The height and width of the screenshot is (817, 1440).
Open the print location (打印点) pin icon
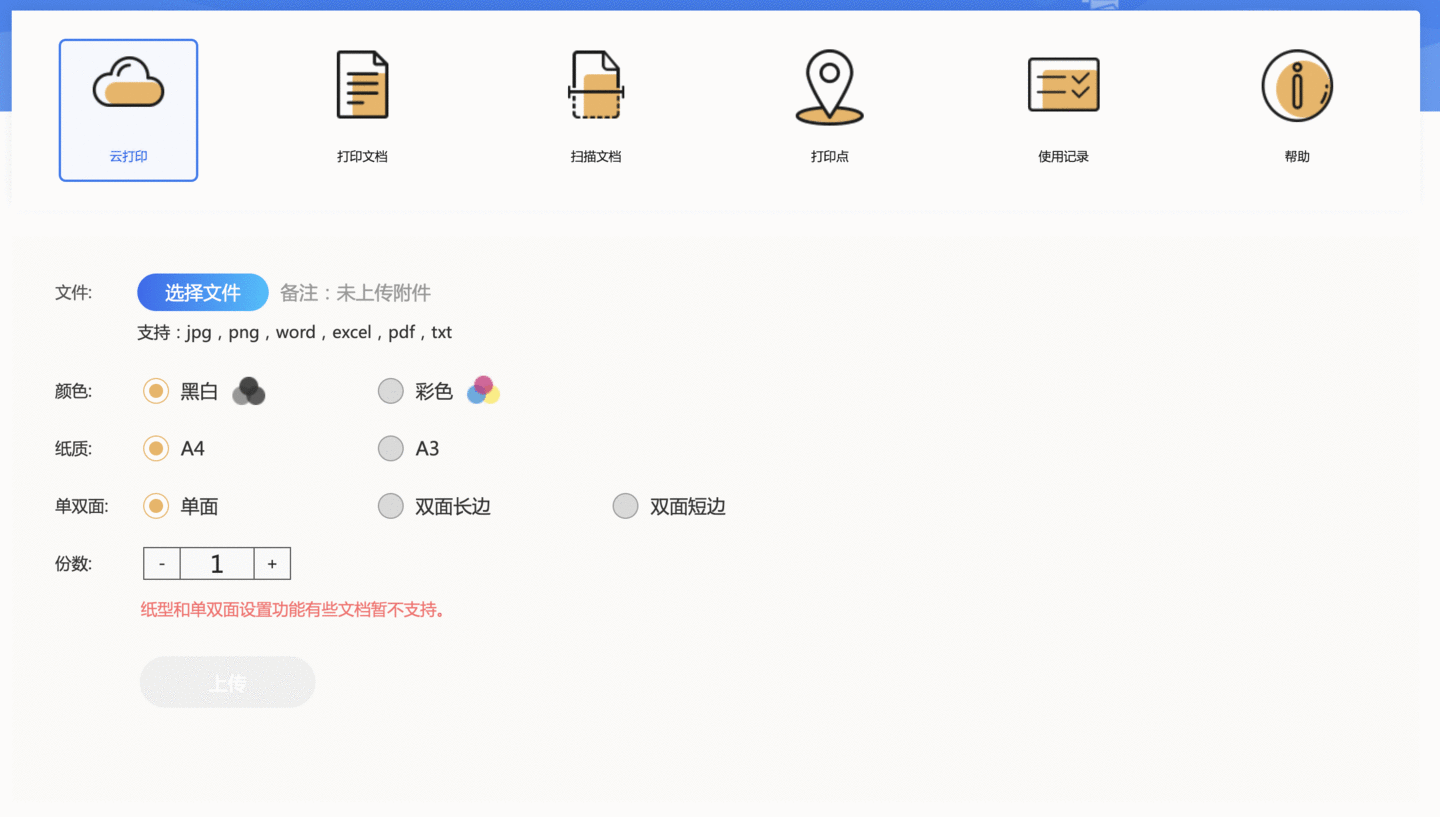[829, 87]
